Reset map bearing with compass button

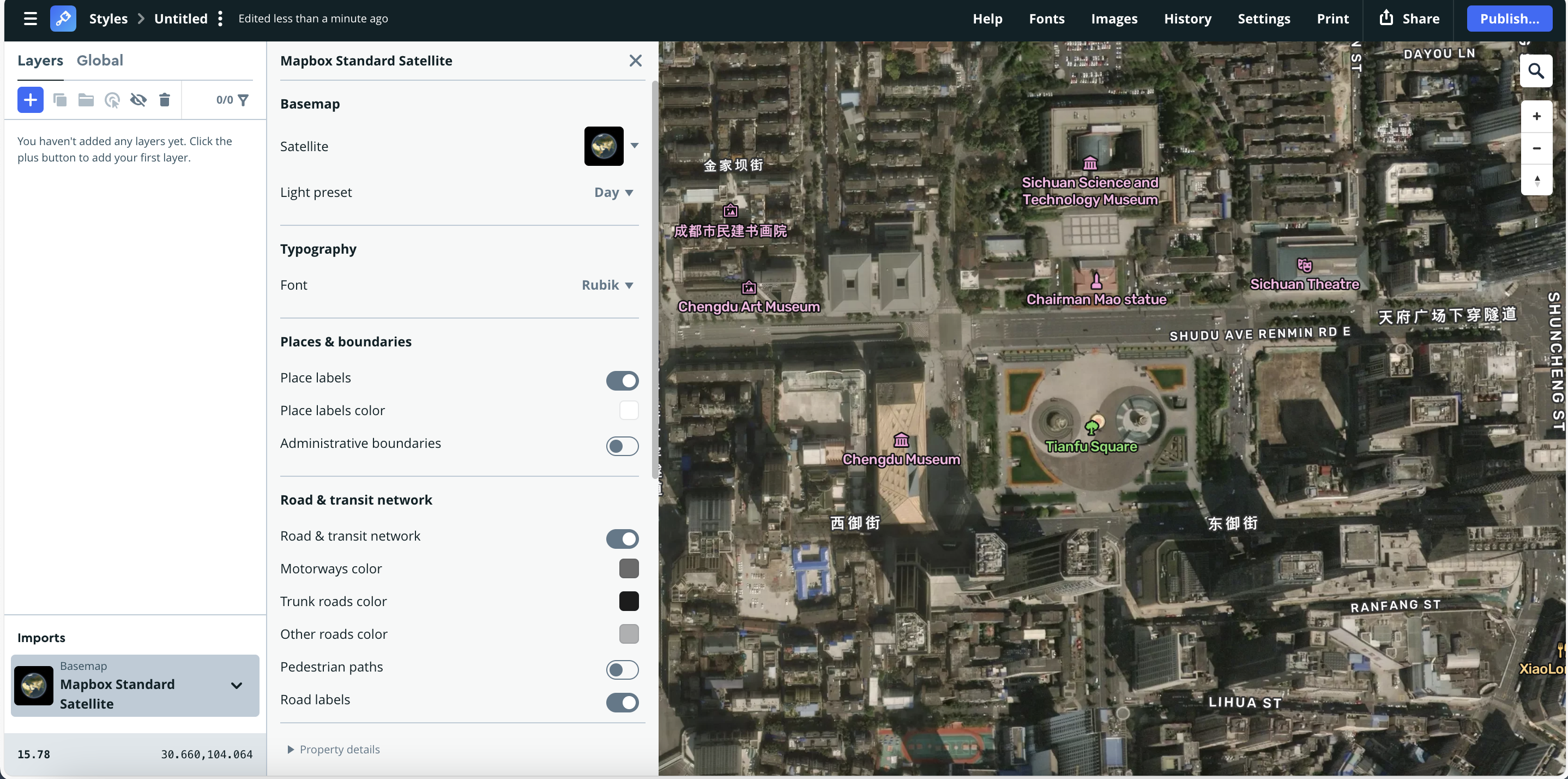point(1536,181)
